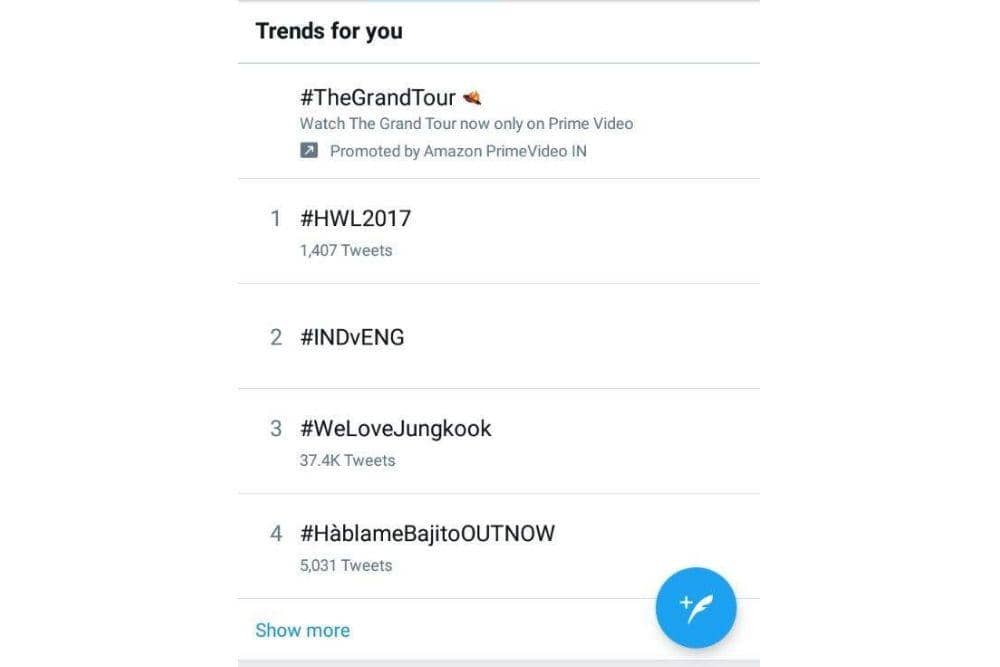Viewport: 1000px width, 667px height.
Task: Click the '1,407 Tweets' count
Action: tap(346, 251)
